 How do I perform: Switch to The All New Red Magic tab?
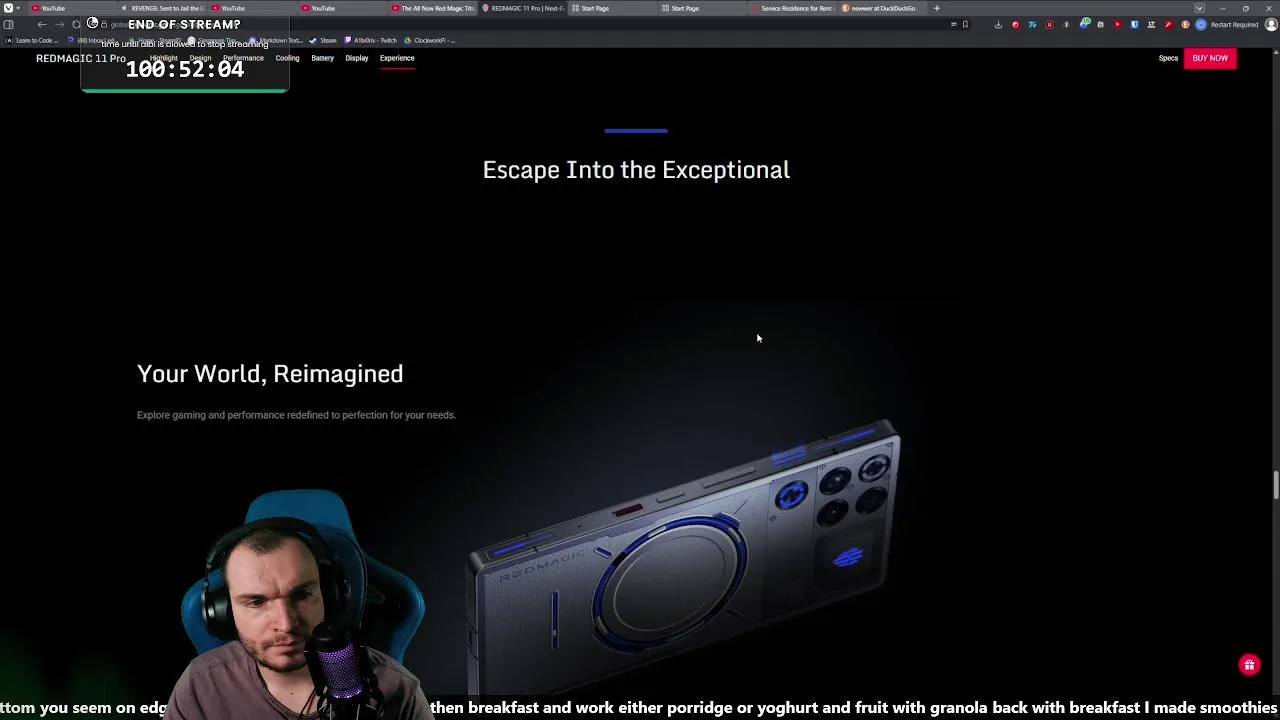432,8
